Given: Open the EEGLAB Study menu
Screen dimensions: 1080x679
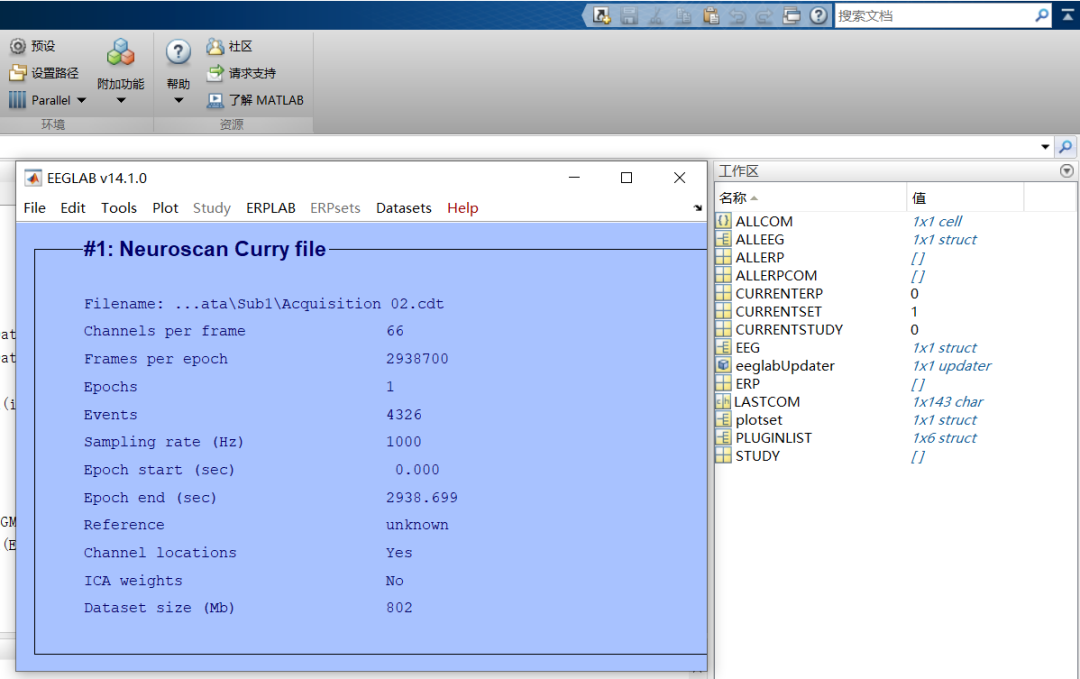Looking at the screenshot, I should [x=211, y=208].
